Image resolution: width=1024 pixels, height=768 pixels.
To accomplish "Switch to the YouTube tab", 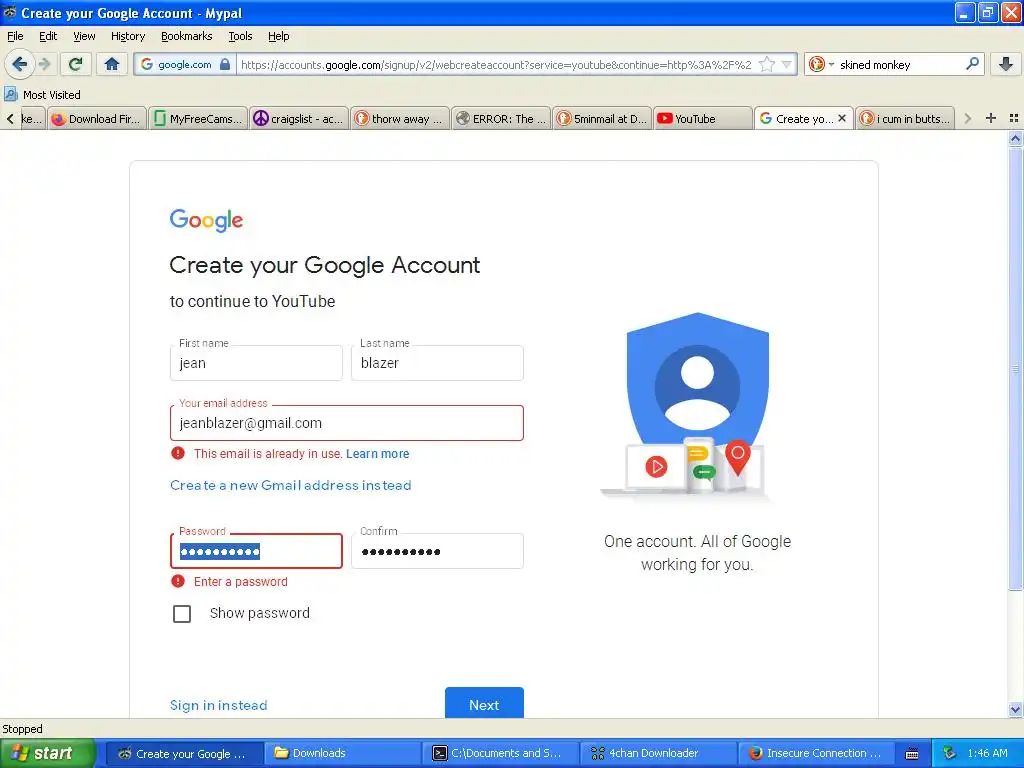I will (703, 118).
